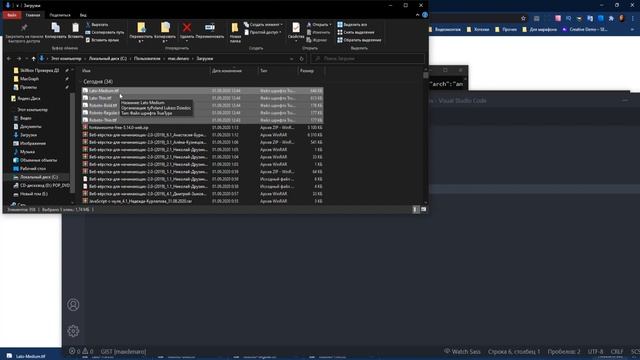Click the Rename (Переименовать) icon
640x360 pixels.
coord(210,27)
